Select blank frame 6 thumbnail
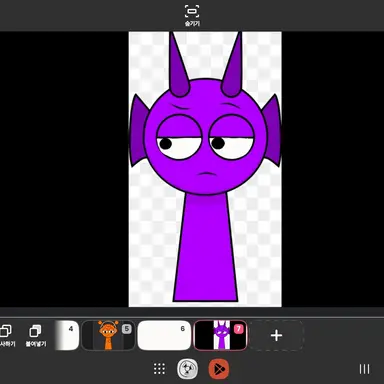Image resolution: width=384 pixels, height=384 pixels. coord(164,335)
